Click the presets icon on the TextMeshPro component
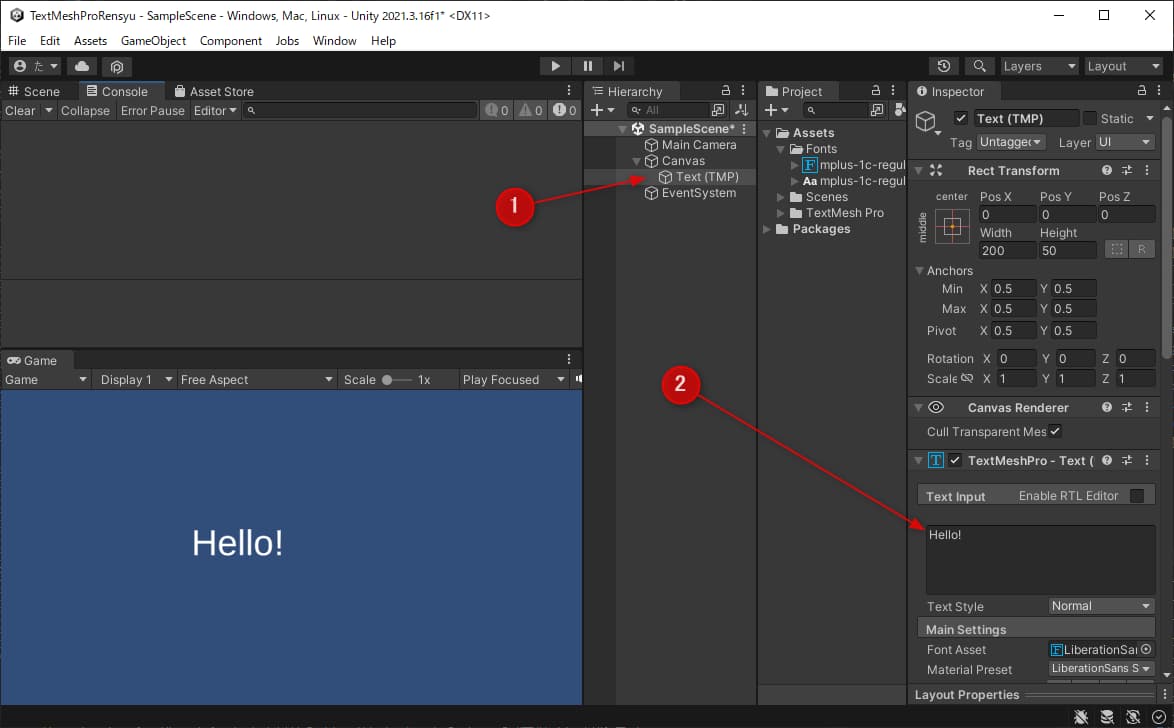 pos(1125,460)
